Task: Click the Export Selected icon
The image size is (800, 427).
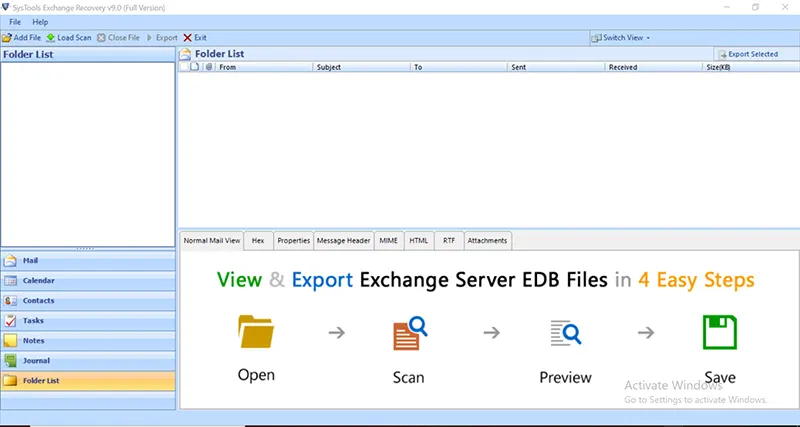Action: [x=722, y=54]
